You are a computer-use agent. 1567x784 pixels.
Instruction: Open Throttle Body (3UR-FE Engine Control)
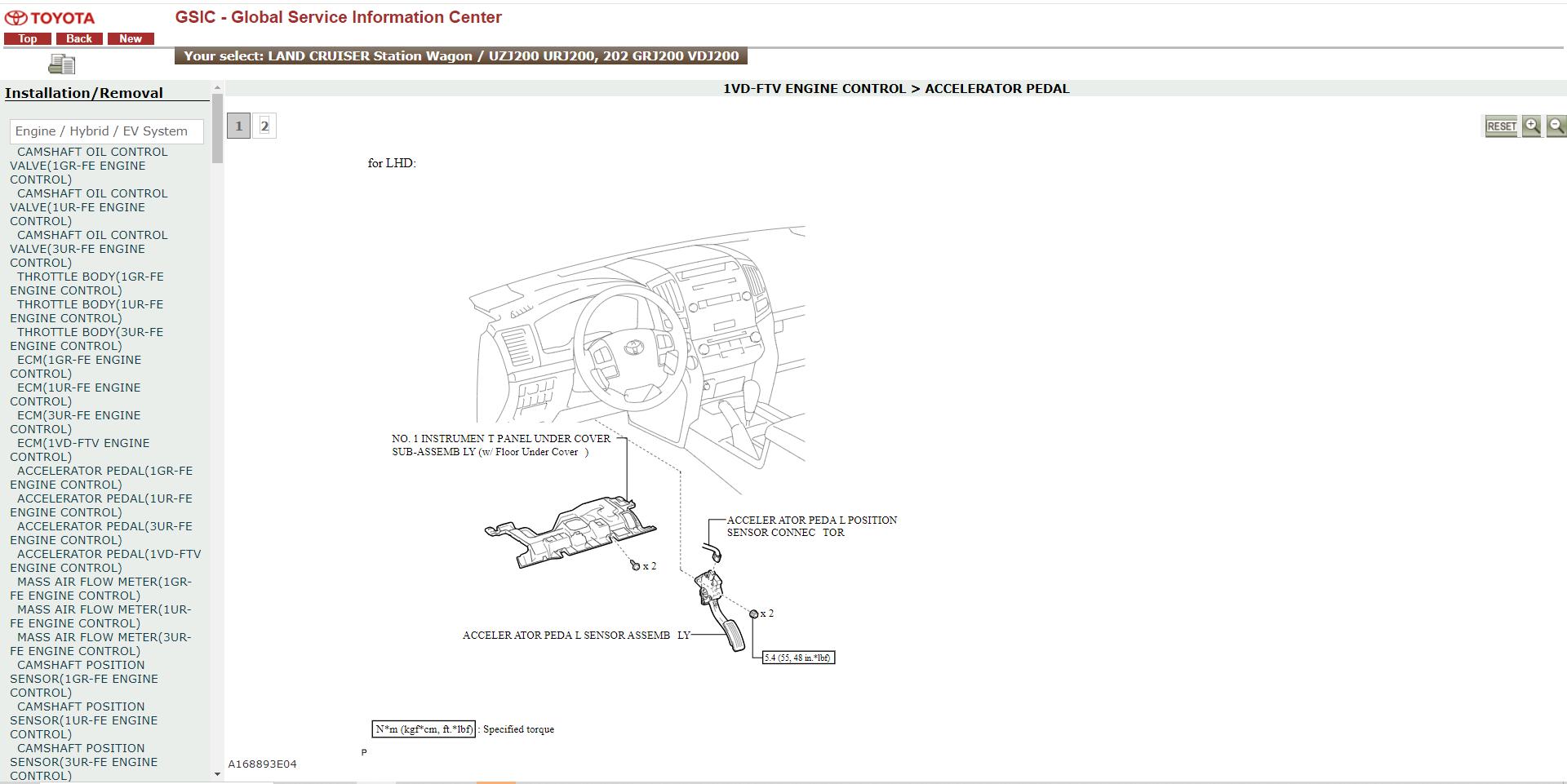point(87,339)
